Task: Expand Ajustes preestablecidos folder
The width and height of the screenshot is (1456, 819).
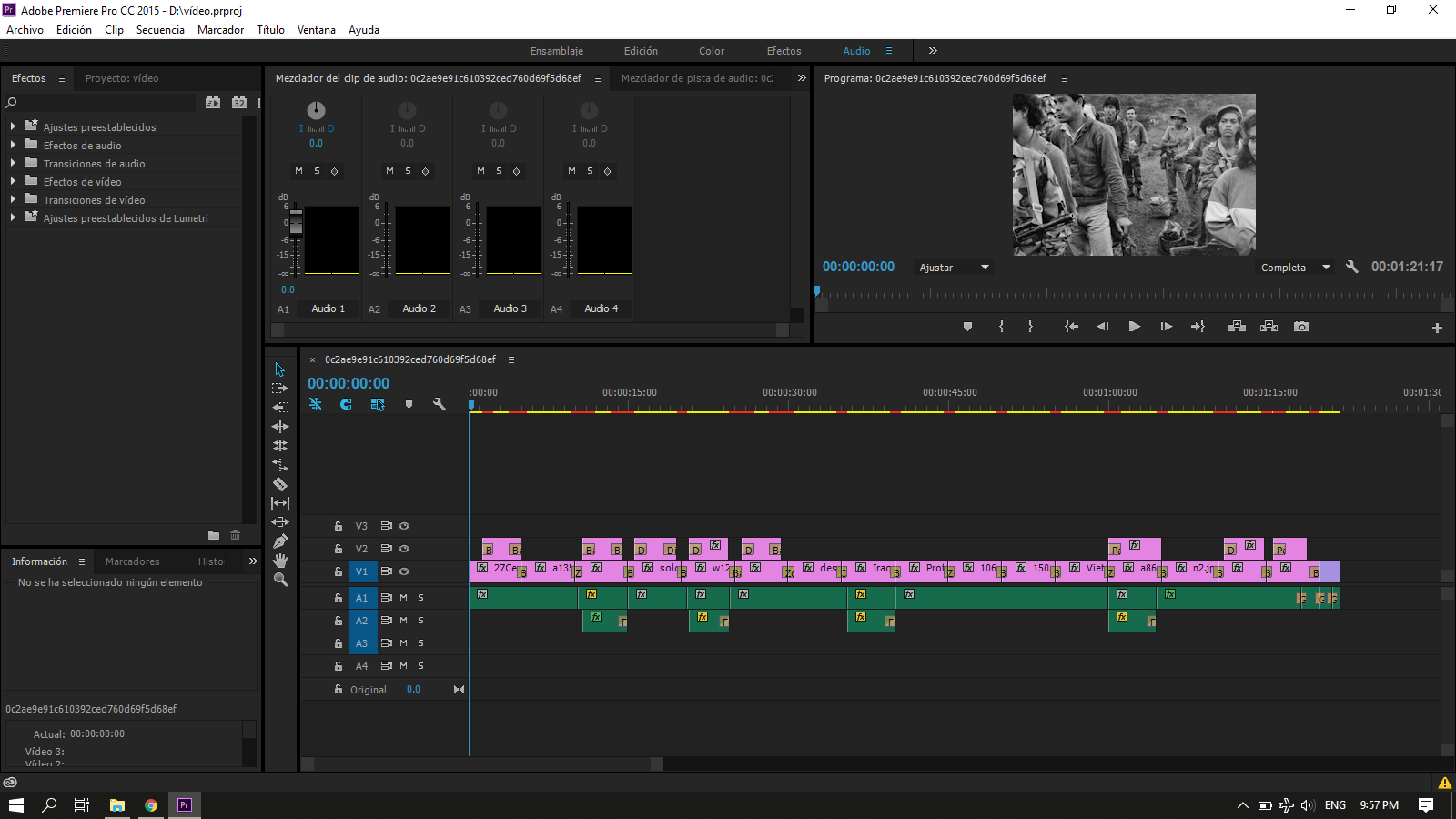Action: (13, 126)
